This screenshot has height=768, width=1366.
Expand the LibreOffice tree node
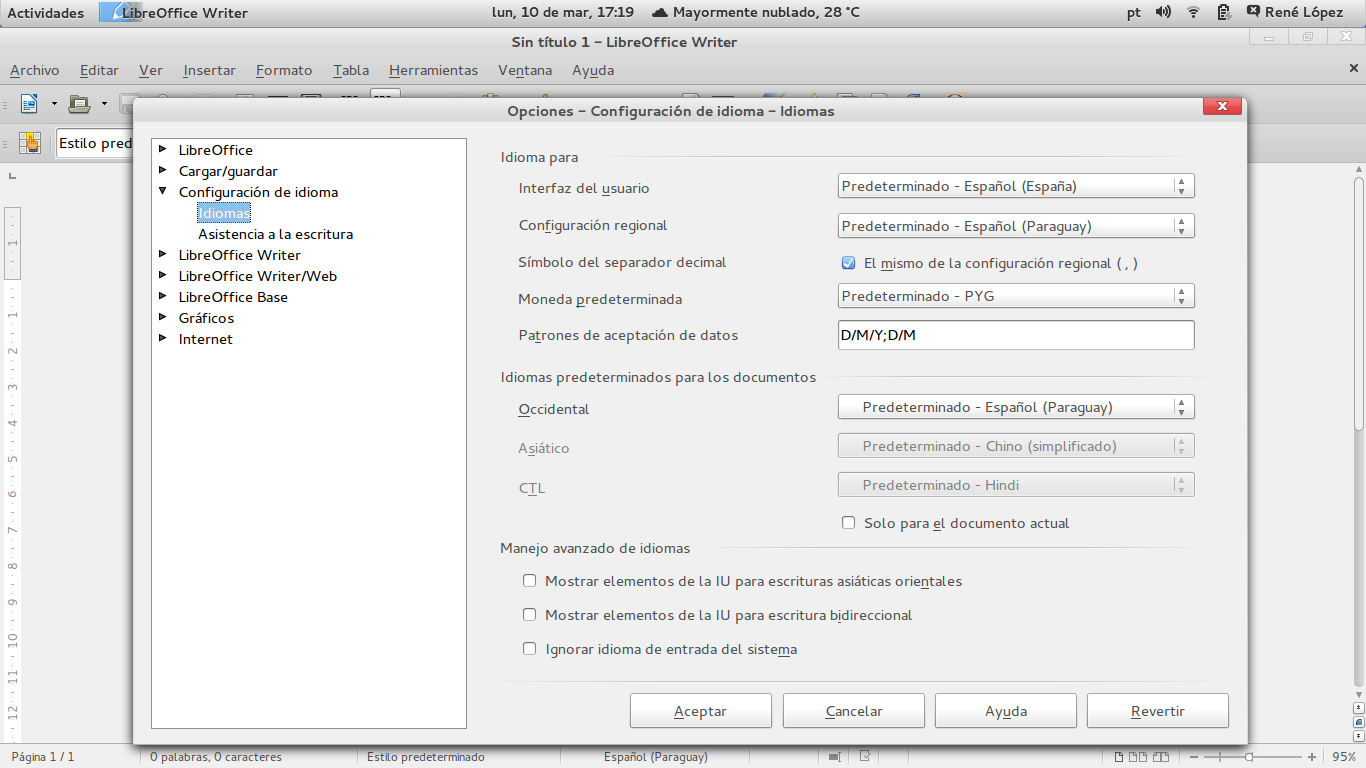click(x=163, y=149)
